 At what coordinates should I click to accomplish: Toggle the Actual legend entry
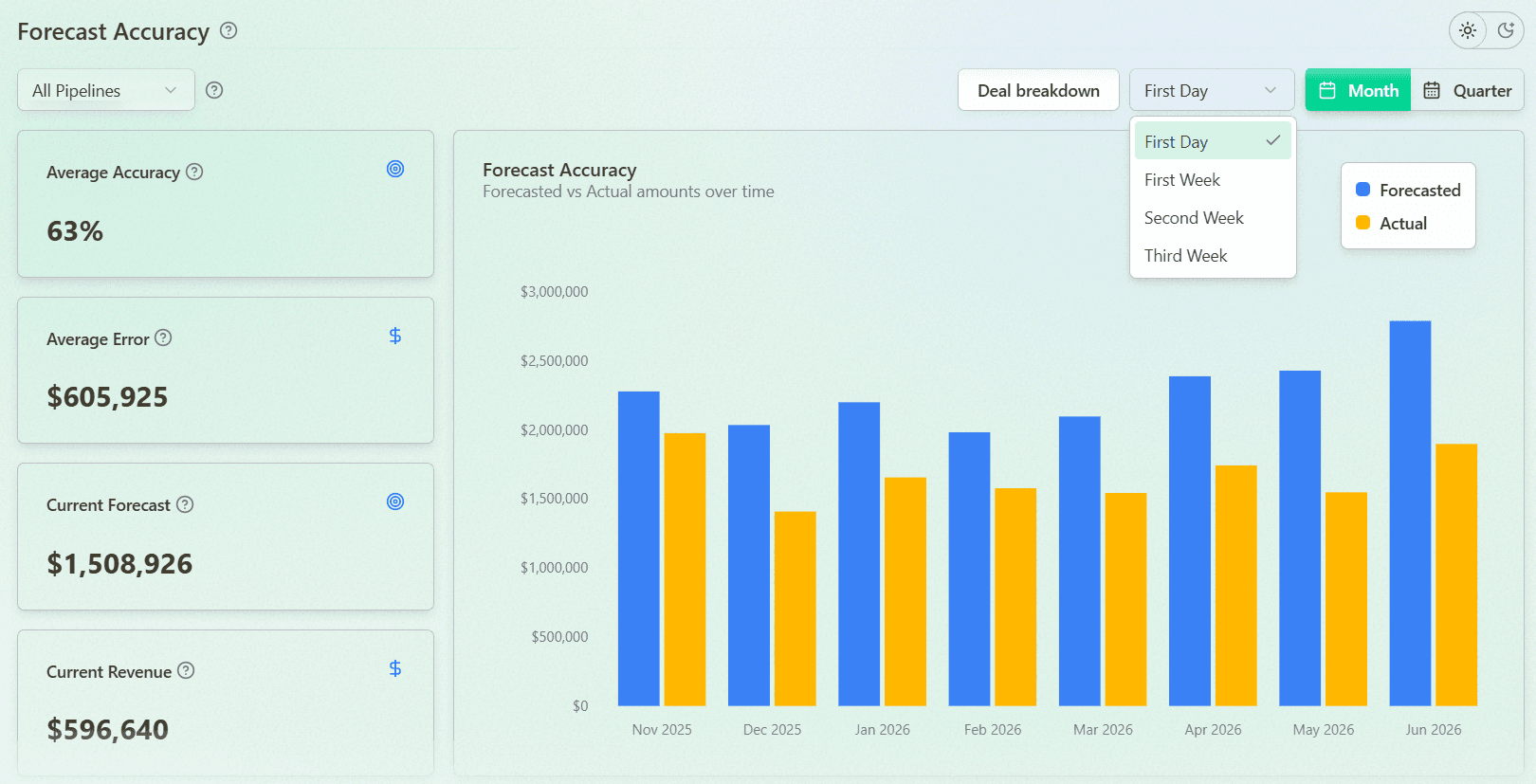1391,223
